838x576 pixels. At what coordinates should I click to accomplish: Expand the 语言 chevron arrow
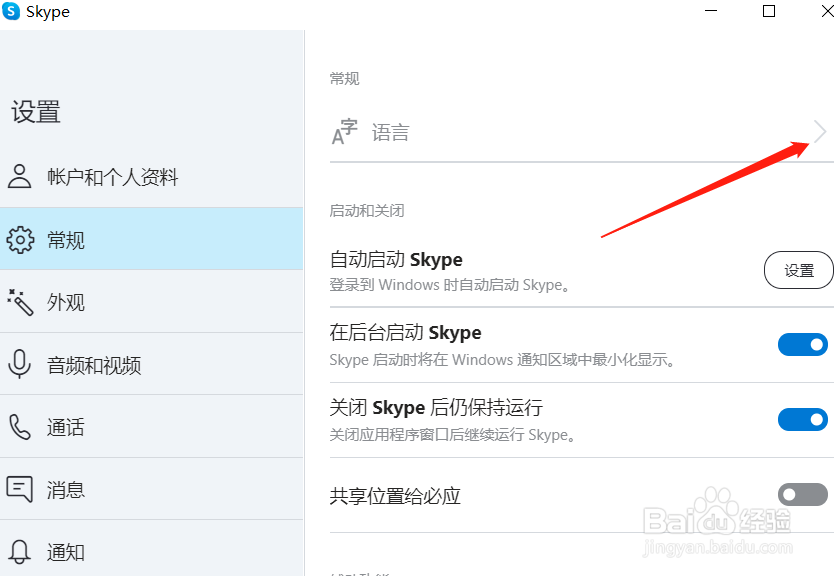820,132
